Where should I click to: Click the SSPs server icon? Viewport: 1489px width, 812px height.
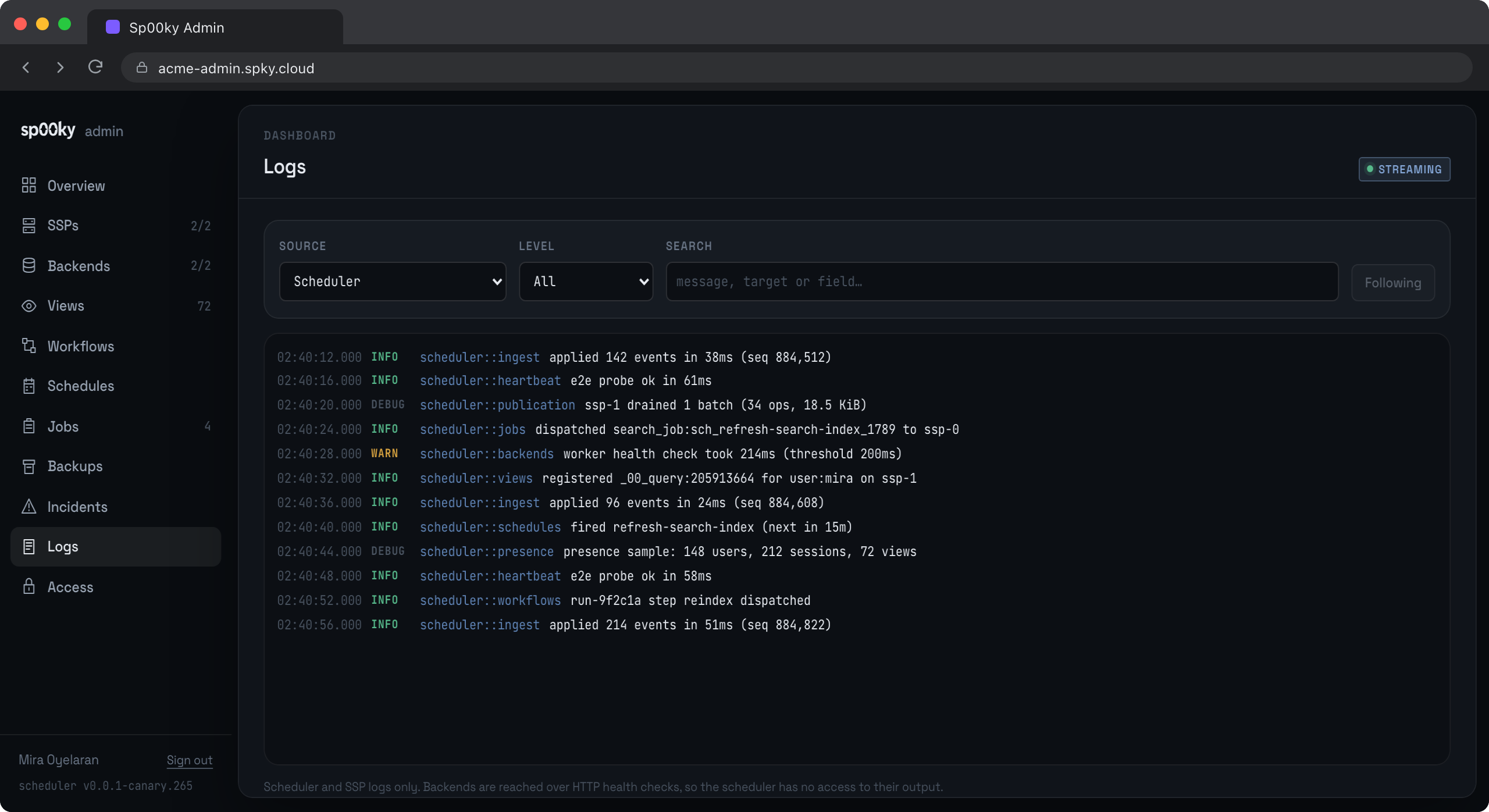(29, 226)
